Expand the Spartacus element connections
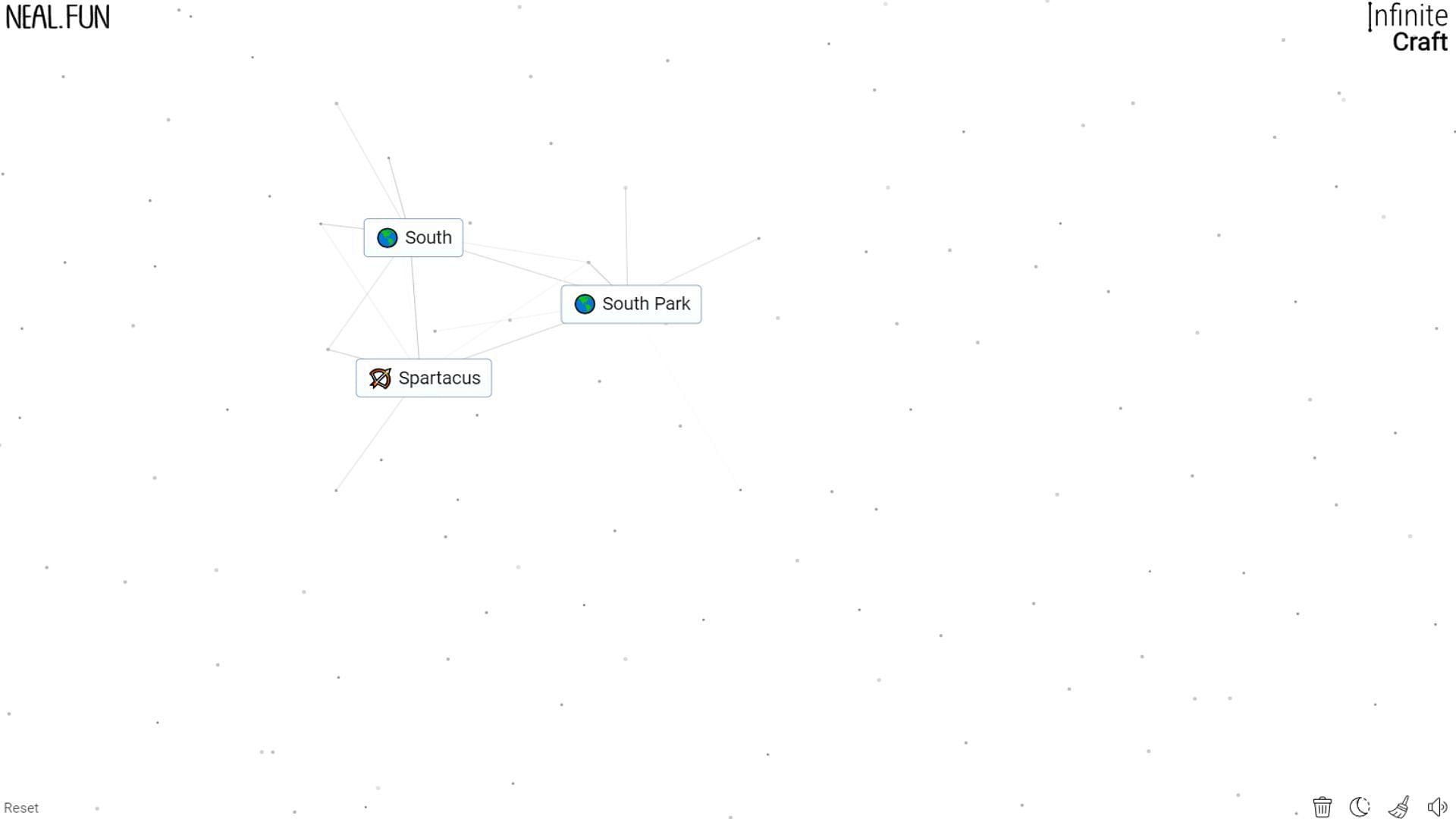This screenshot has width=1456, height=819. [424, 377]
